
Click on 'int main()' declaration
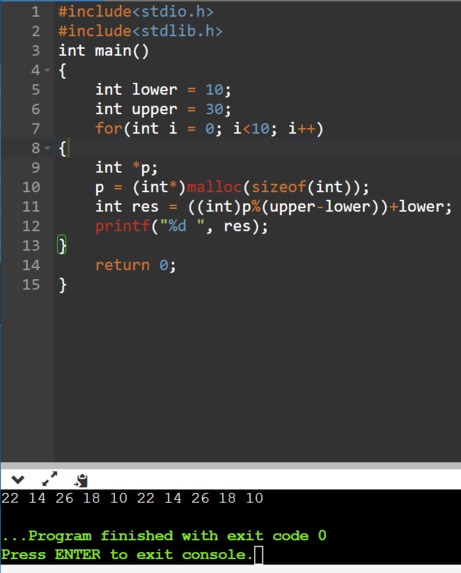(104, 51)
